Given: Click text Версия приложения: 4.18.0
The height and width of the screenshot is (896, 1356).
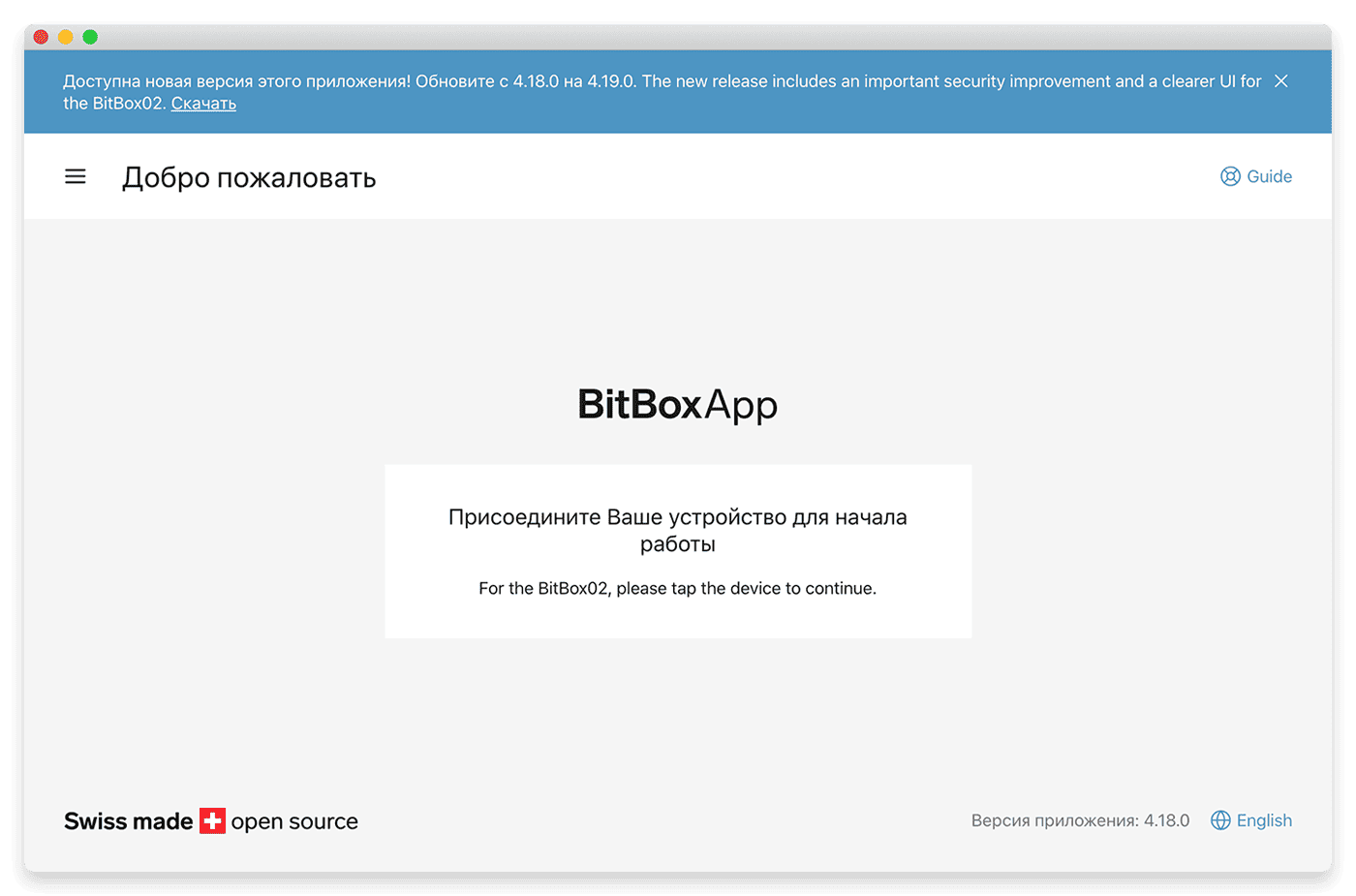Looking at the screenshot, I should [x=1080, y=820].
